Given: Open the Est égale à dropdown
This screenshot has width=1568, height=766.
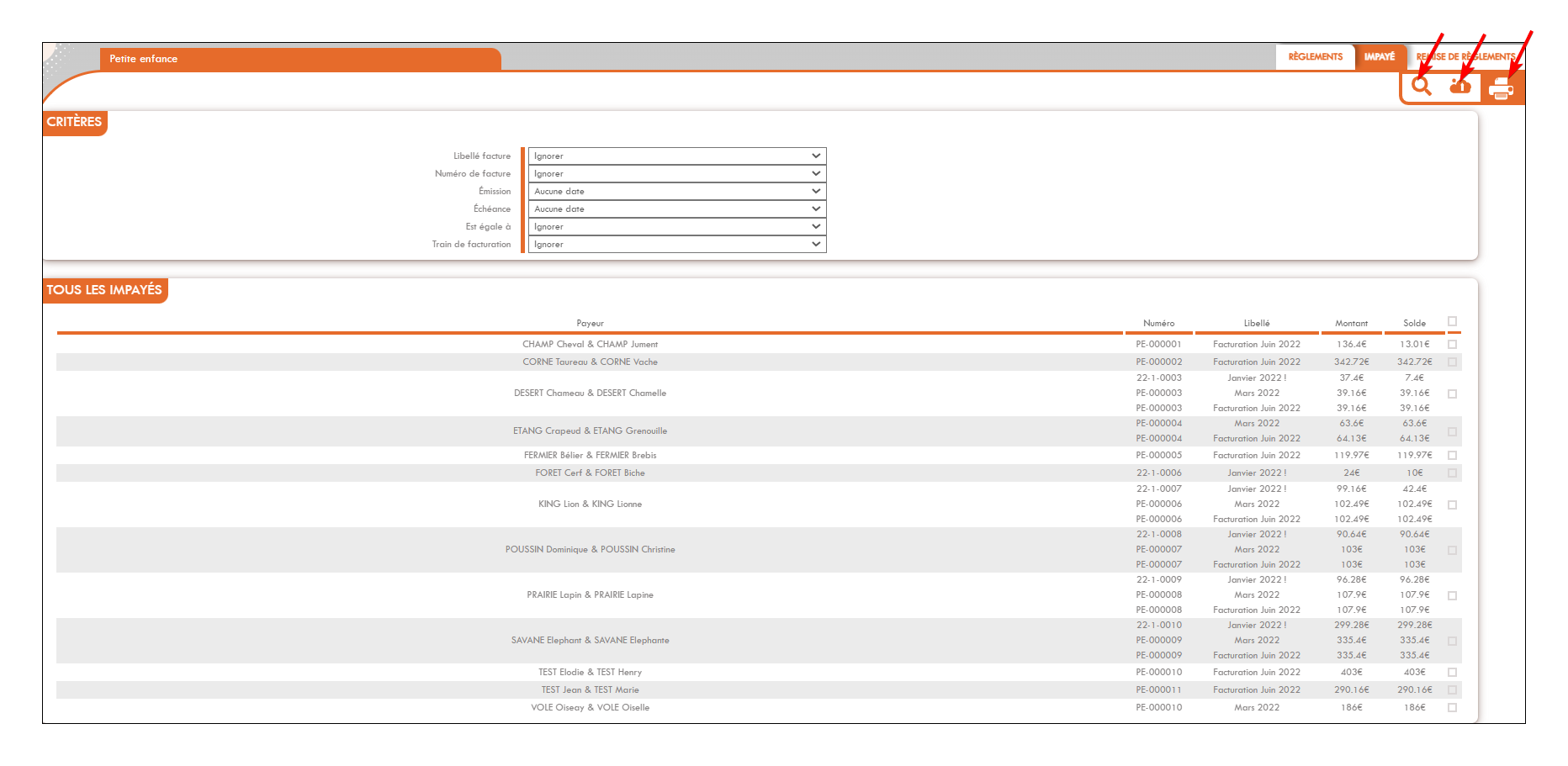Looking at the screenshot, I should click(x=677, y=227).
